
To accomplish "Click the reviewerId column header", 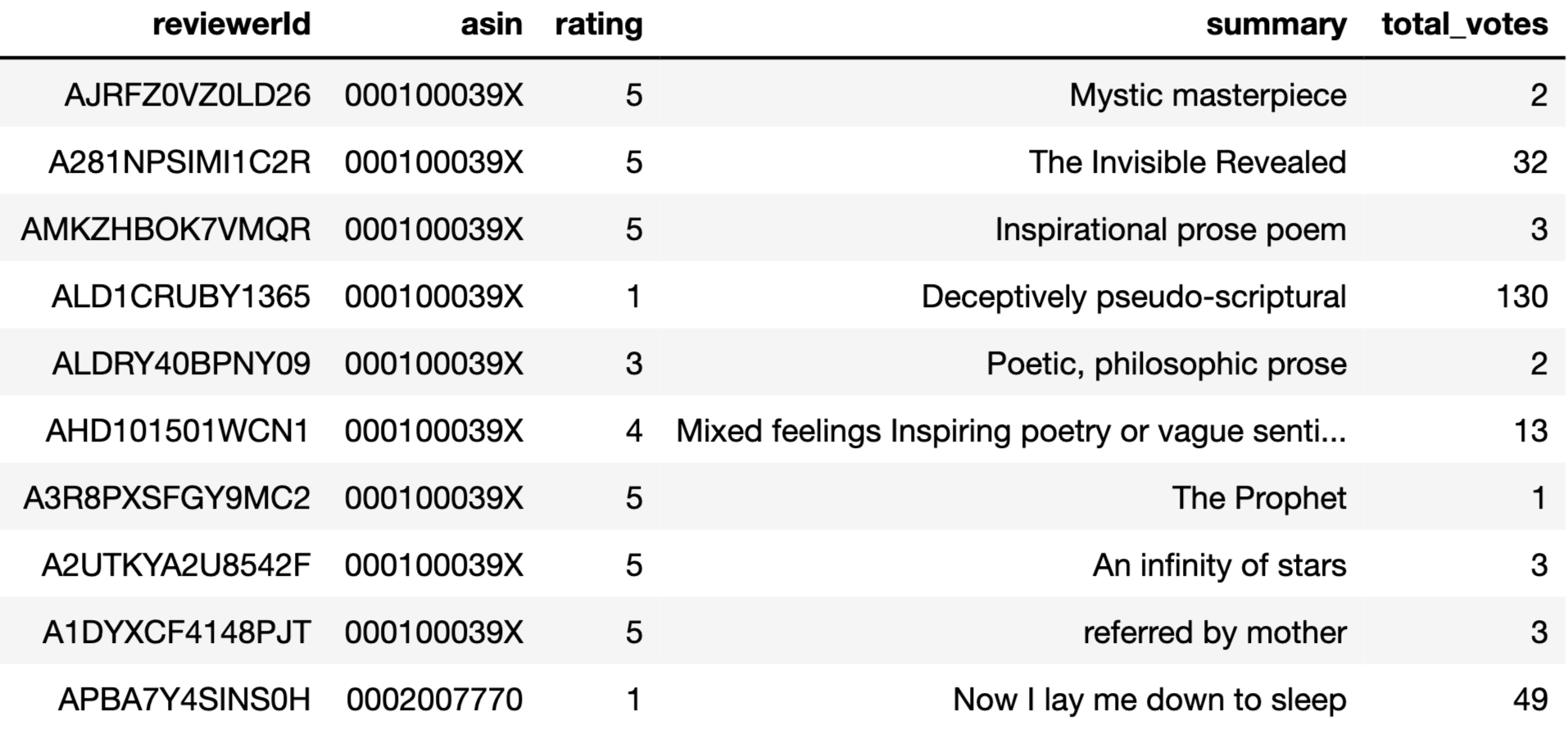I will [231, 25].
